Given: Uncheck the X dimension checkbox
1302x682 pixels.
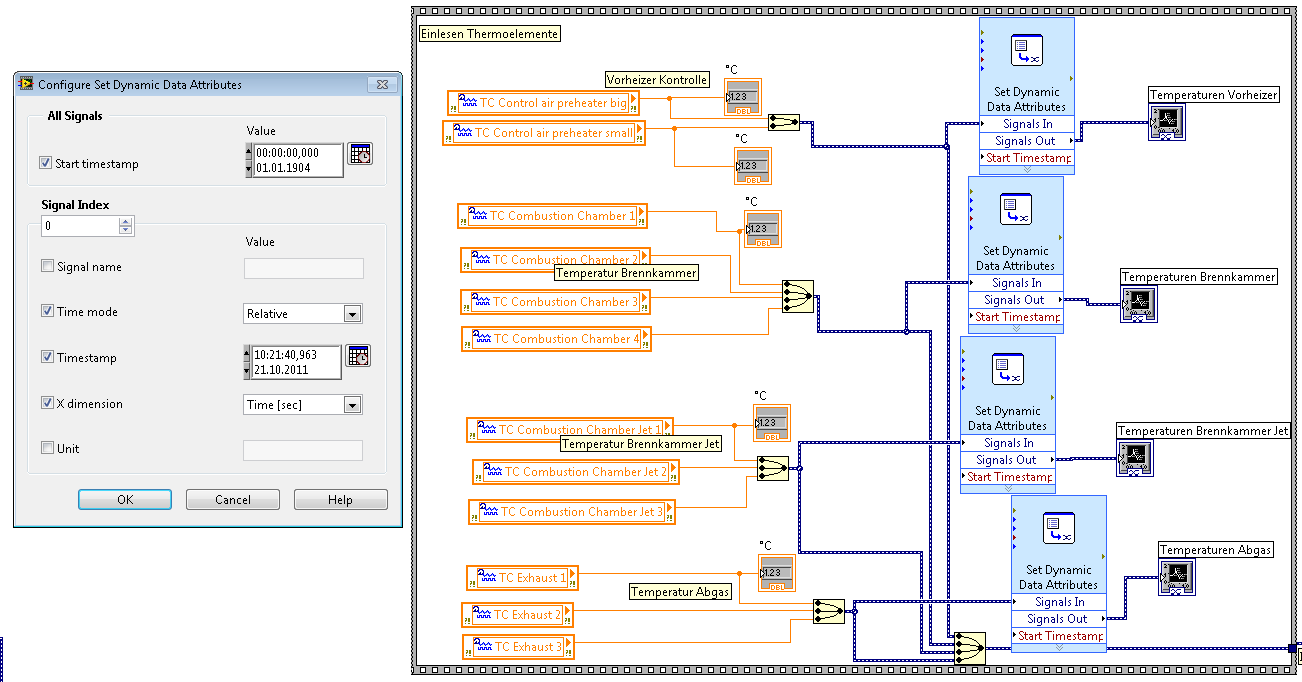Looking at the screenshot, I should pos(47,403).
